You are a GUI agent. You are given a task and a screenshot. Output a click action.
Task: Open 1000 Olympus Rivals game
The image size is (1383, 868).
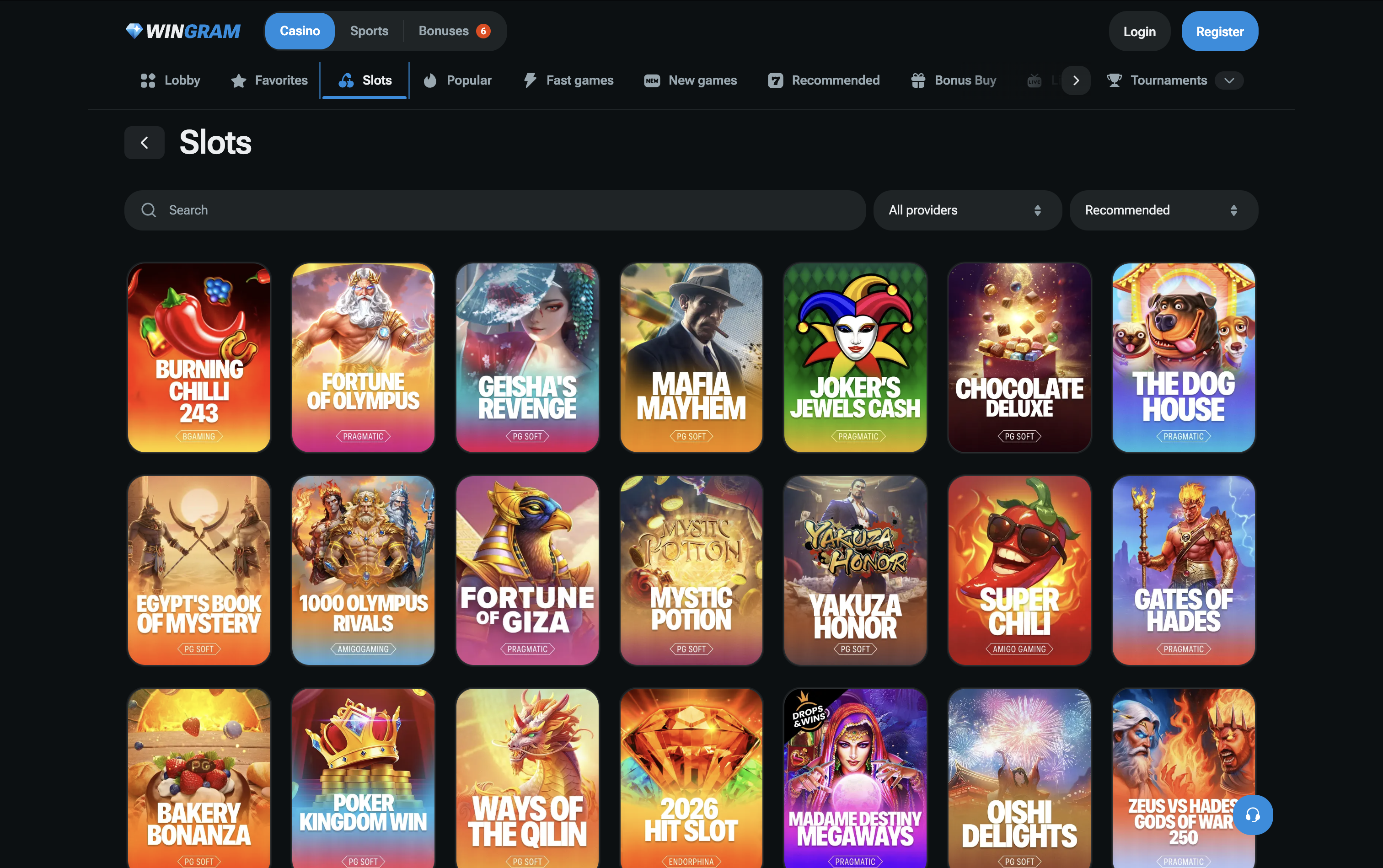pos(363,570)
